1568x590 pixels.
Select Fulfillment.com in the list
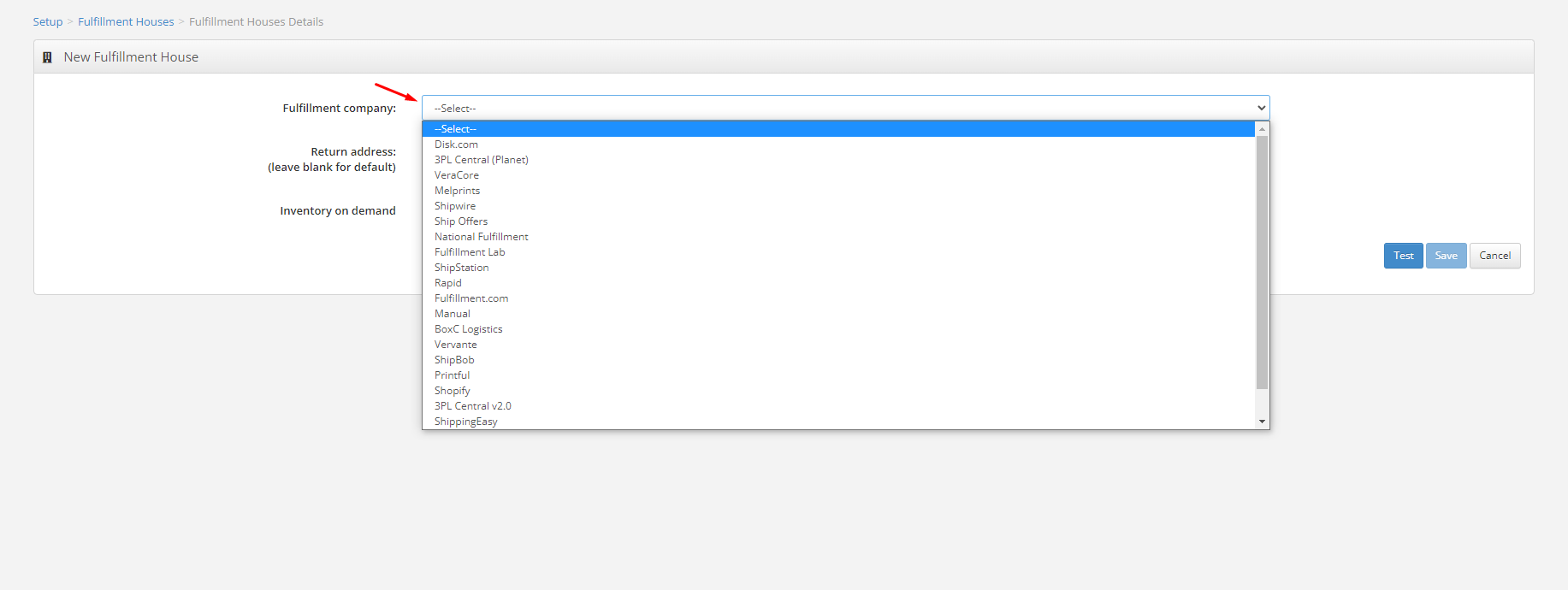tap(838, 298)
